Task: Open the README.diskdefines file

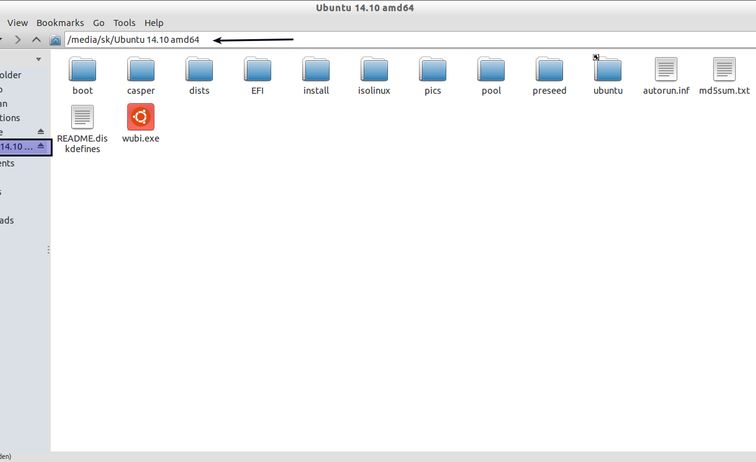Action: tap(83, 118)
